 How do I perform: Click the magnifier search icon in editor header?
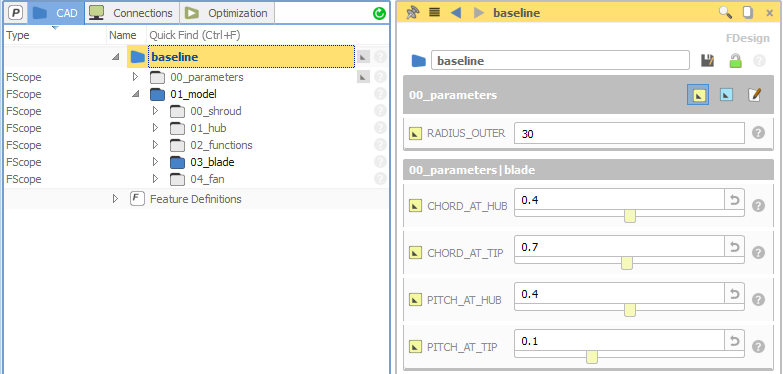[x=725, y=12]
